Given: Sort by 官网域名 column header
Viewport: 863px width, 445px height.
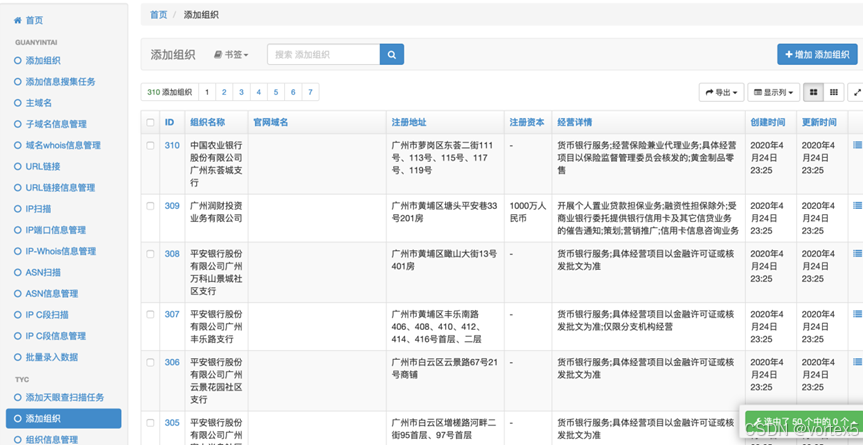Looking at the screenshot, I should point(271,122).
